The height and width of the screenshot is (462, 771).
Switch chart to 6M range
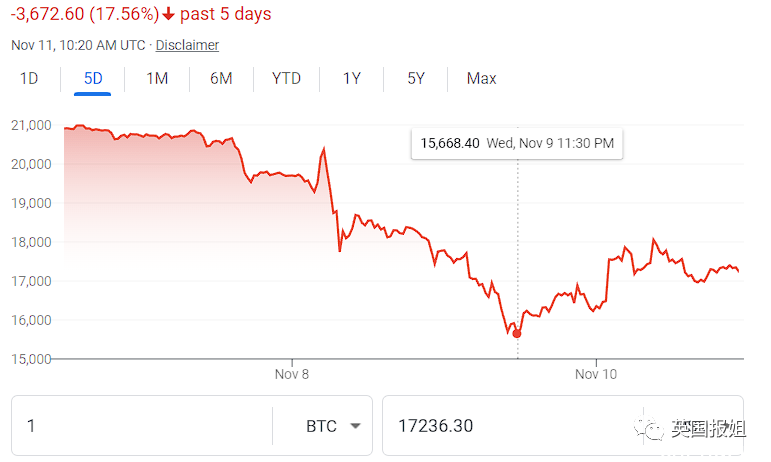221,78
